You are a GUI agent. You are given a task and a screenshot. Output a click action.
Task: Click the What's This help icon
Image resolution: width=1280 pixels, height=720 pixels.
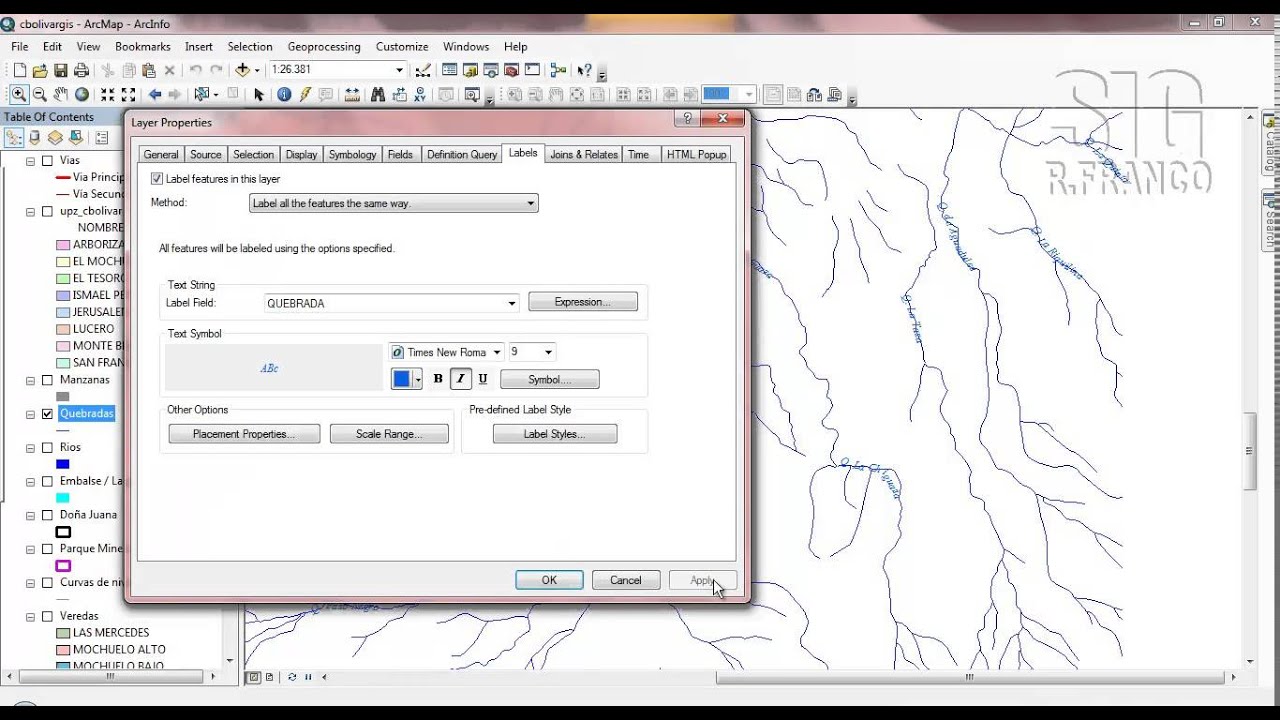[x=585, y=70]
